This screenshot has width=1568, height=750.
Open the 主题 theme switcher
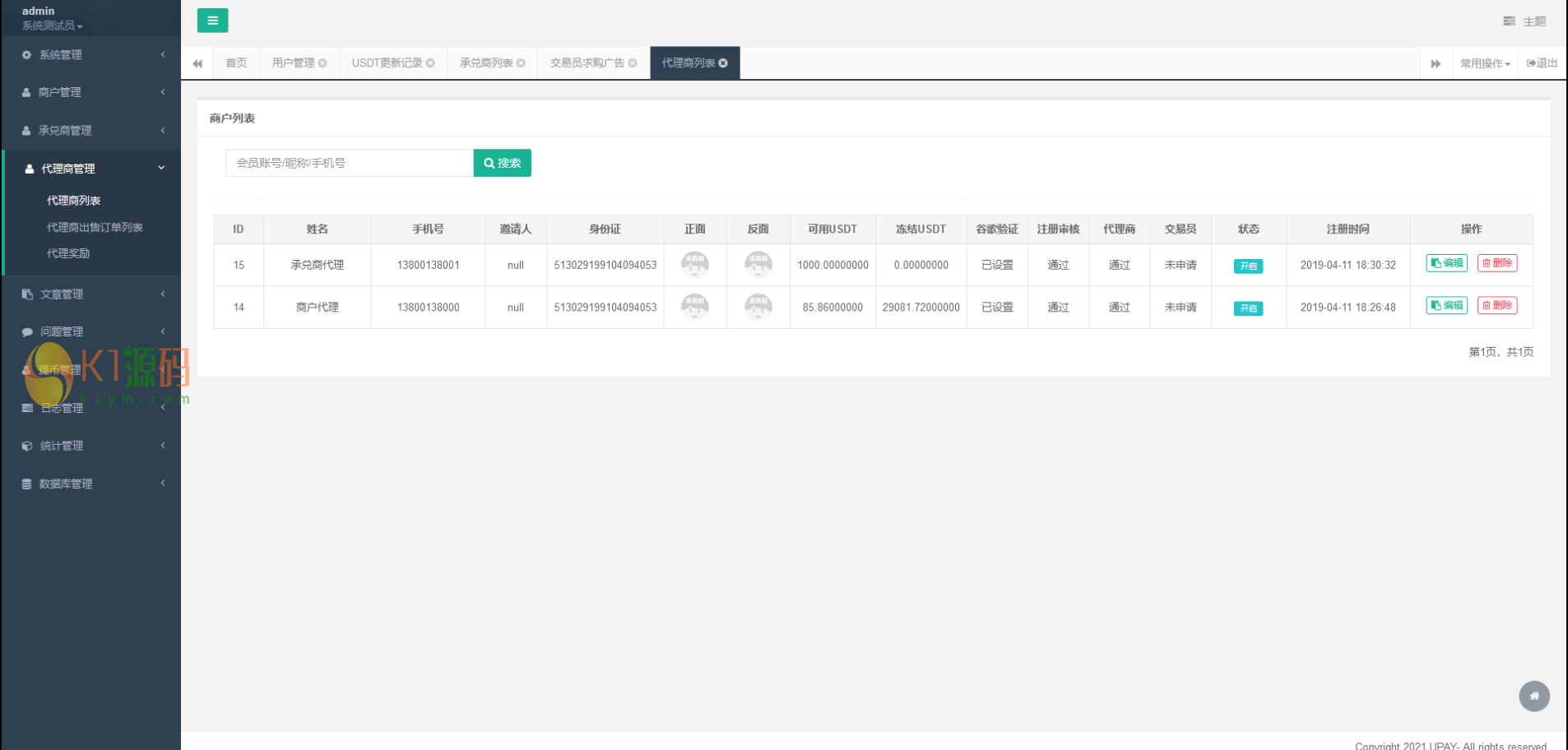(1524, 21)
